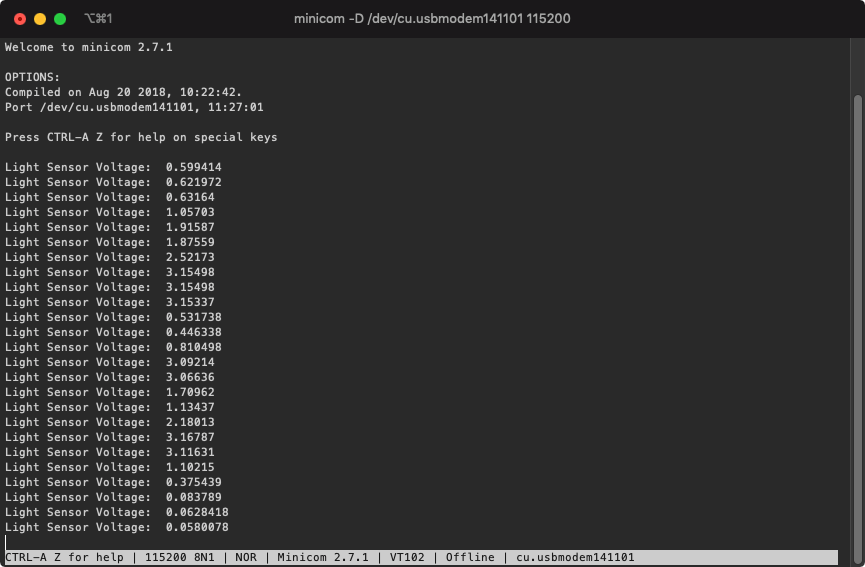
Task: Close the minicom terminal window
Action: (x=20, y=19)
